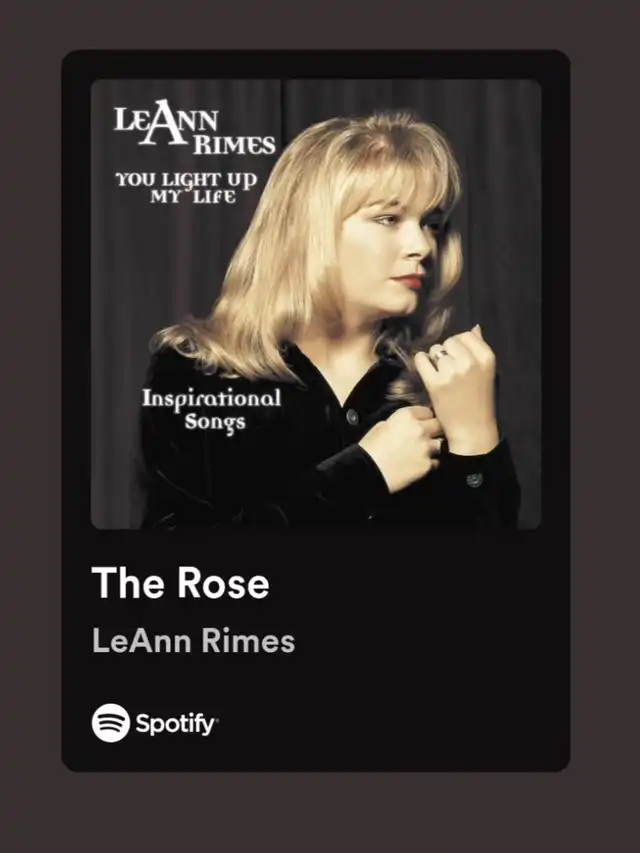Viewport: 640px width, 853px height.
Task: Click the Spotify wordmark text
Action: coord(175,724)
